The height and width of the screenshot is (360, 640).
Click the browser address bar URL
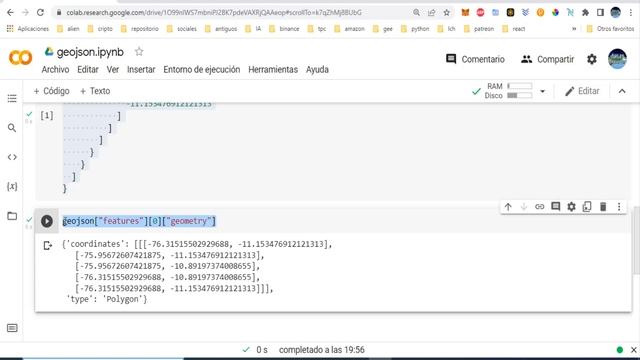pos(214,13)
